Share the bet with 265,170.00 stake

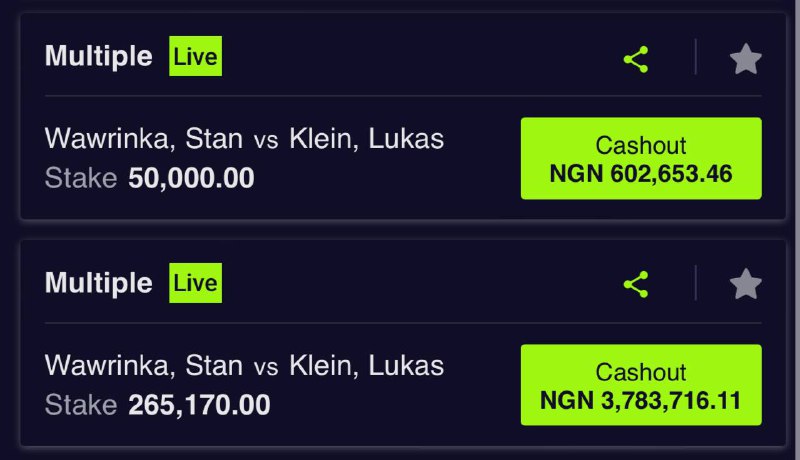click(x=636, y=285)
